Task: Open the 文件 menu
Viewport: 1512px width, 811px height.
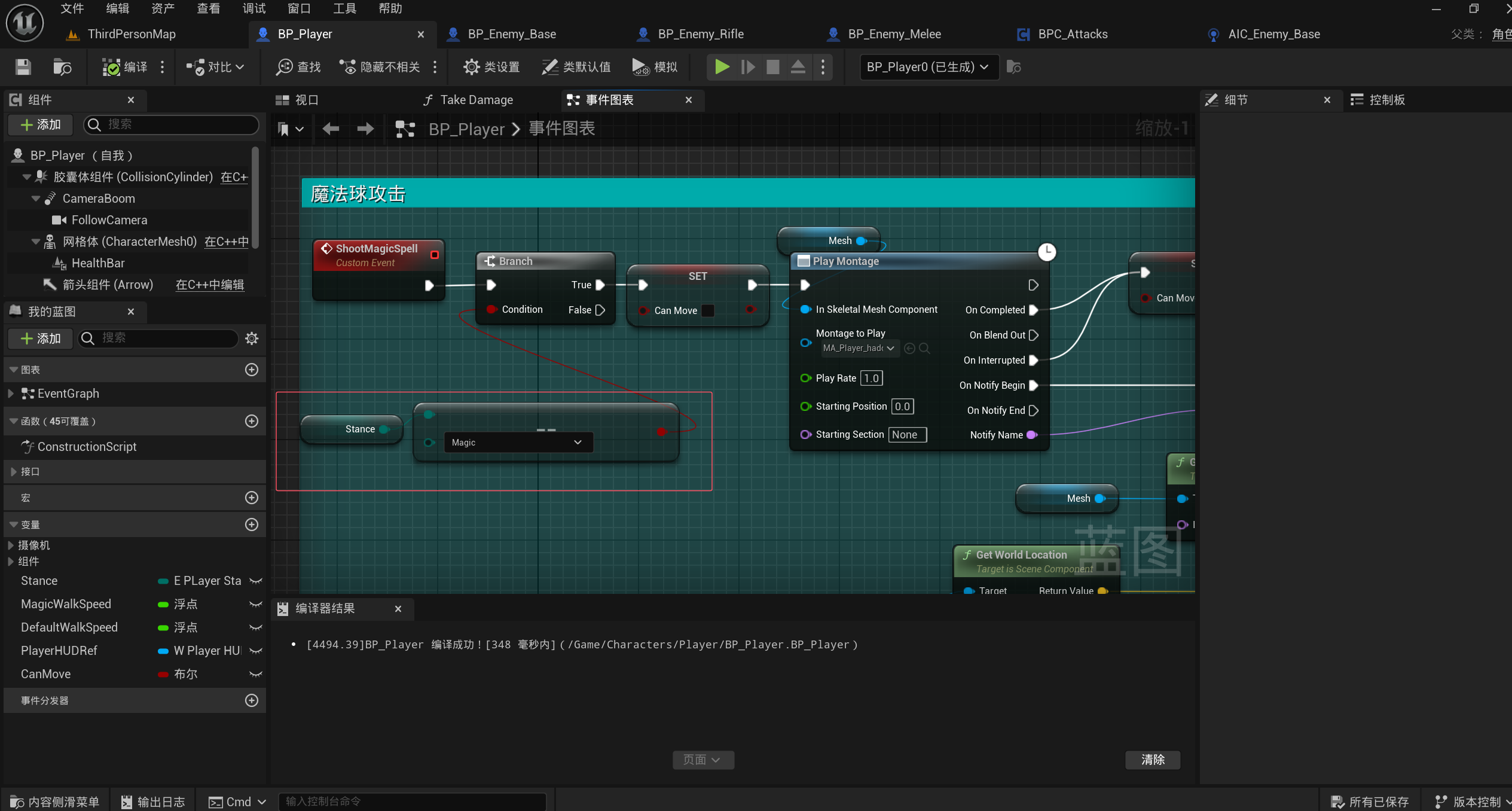Action: [72, 8]
